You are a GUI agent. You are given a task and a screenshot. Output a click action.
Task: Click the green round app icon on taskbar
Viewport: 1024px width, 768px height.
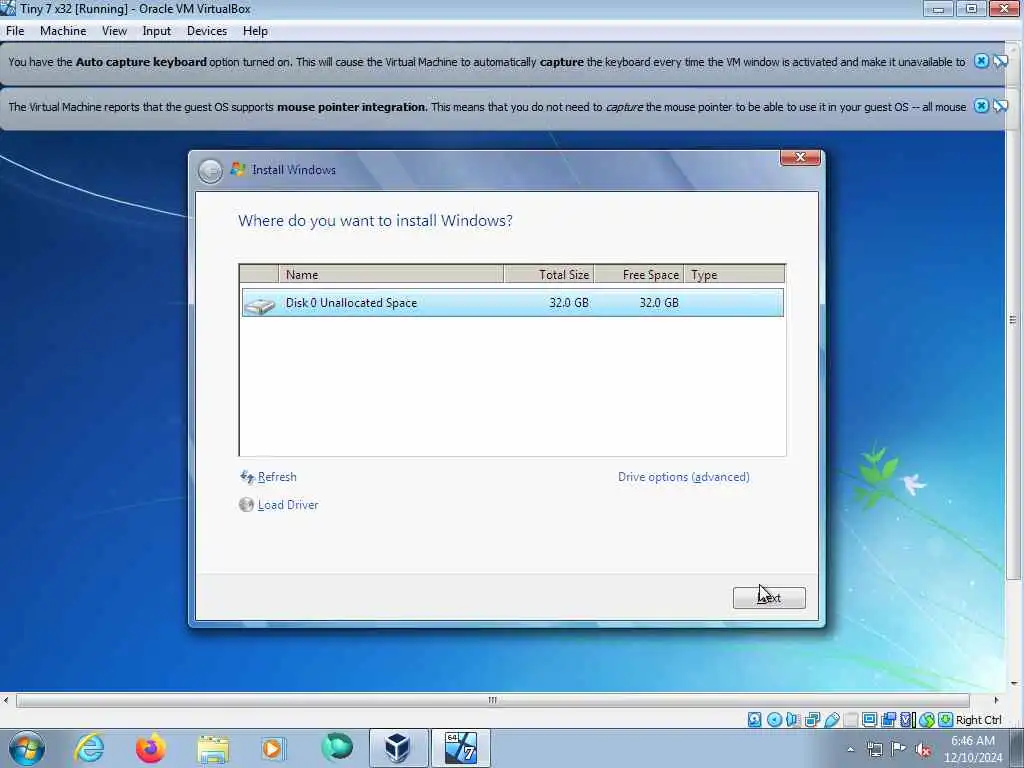(337, 747)
